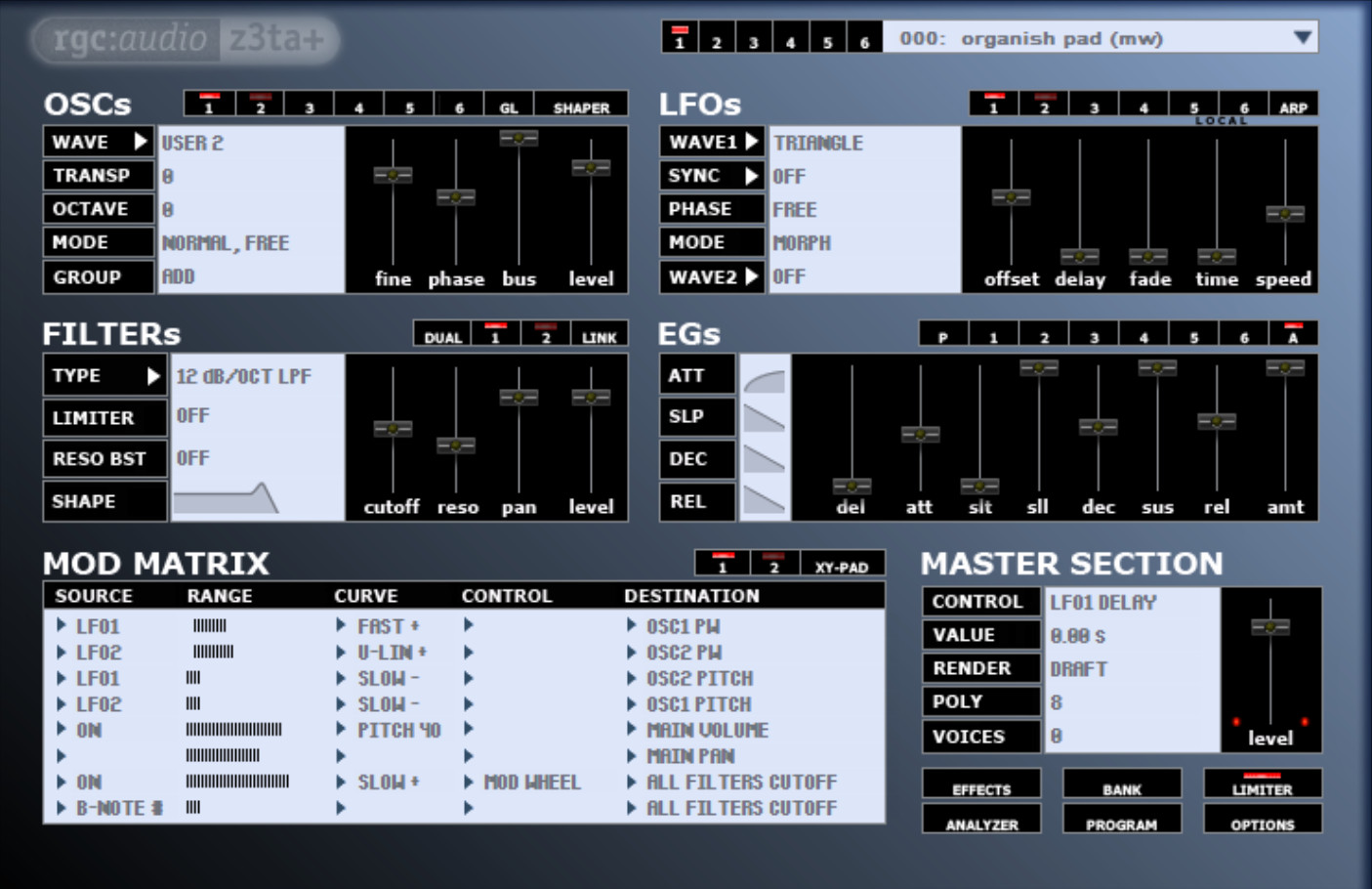This screenshot has width=1372, height=889.
Task: Open destination arrow for MAIN VOLUME
Action: [632, 729]
